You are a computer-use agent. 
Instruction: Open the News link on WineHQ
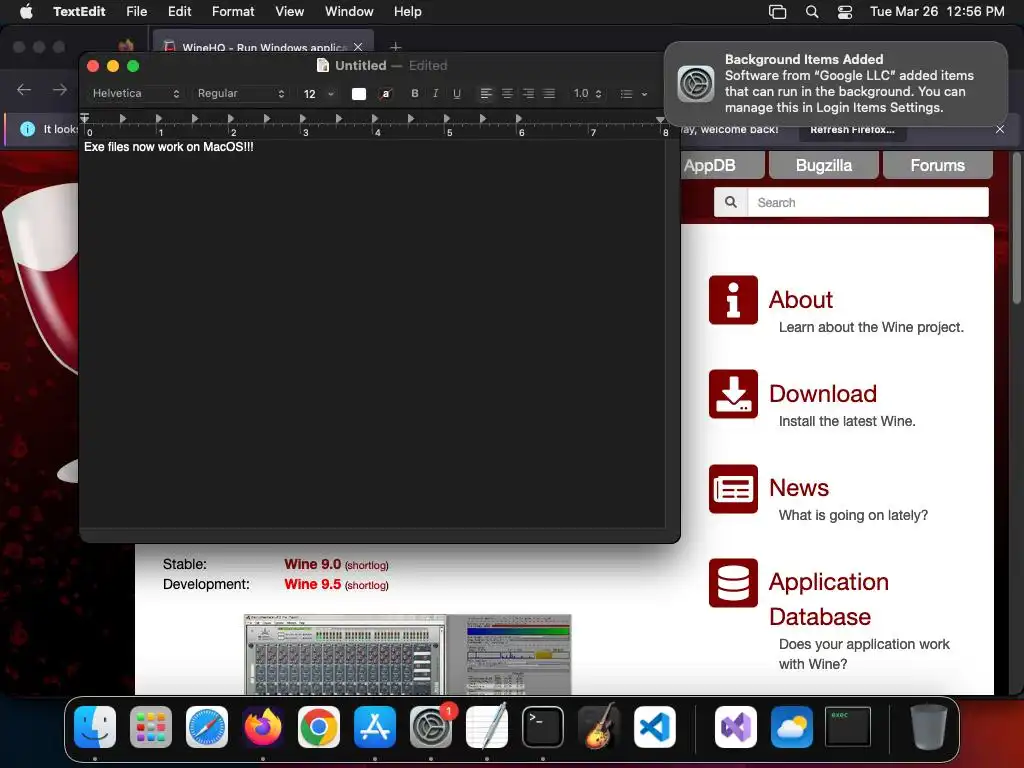coord(799,488)
